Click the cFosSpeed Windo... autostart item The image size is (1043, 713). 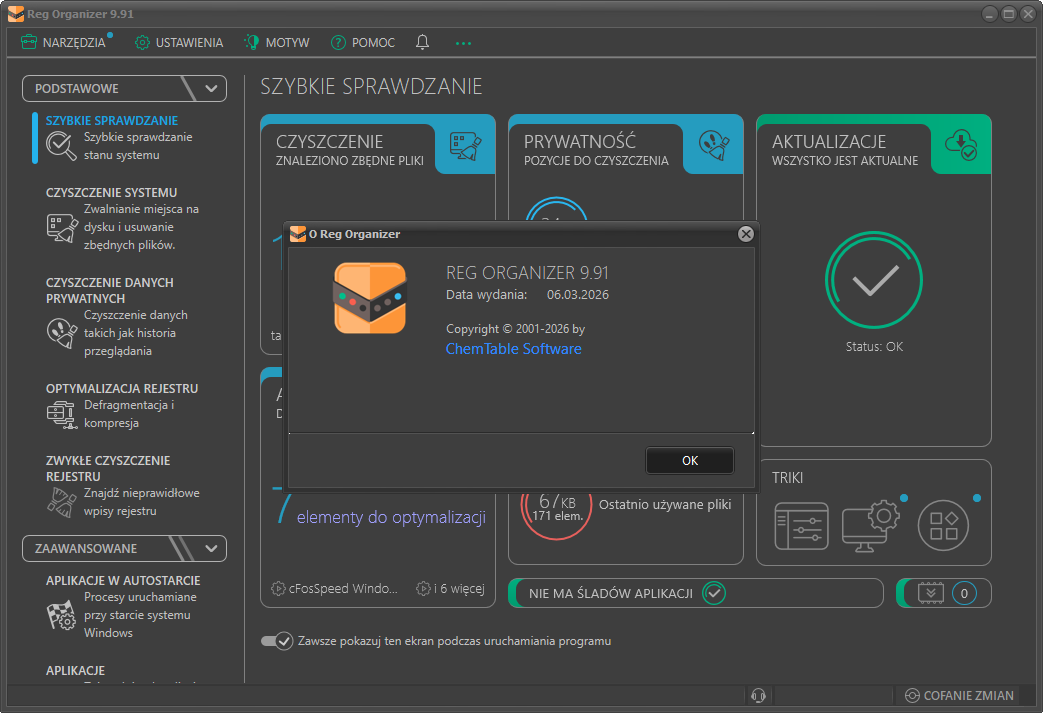335,589
